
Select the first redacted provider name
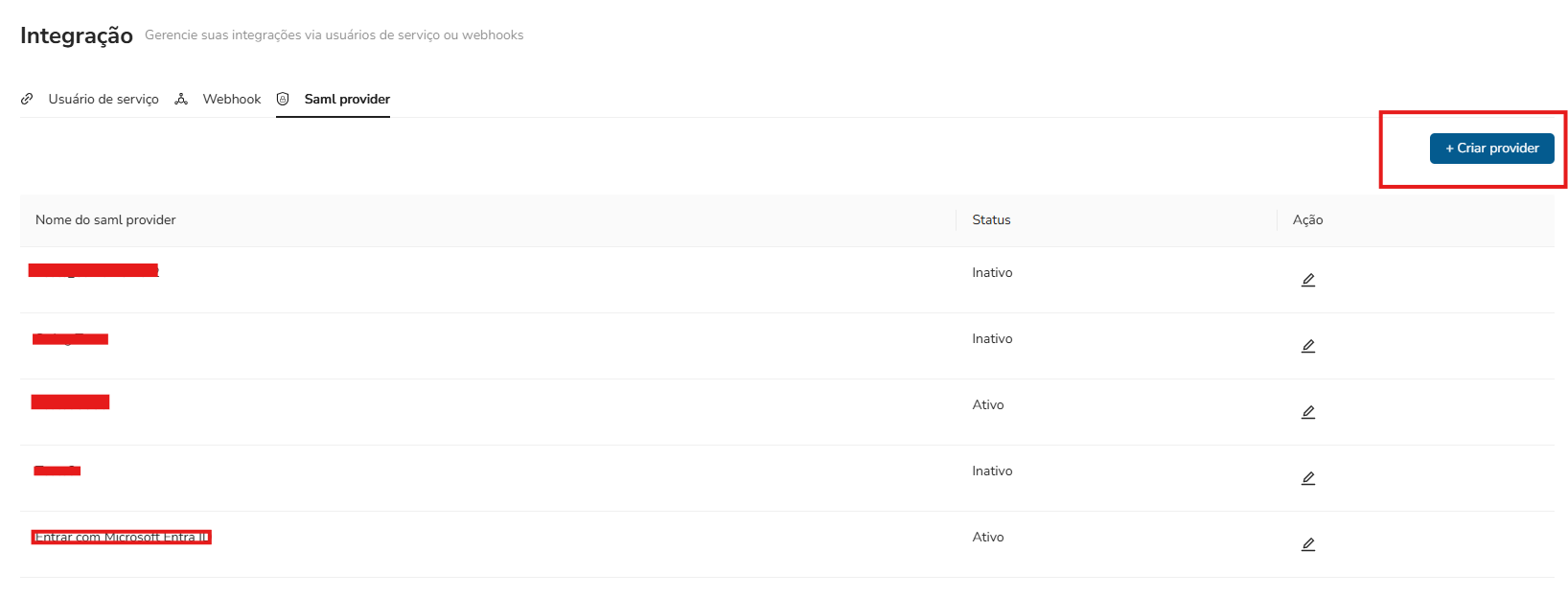click(93, 270)
